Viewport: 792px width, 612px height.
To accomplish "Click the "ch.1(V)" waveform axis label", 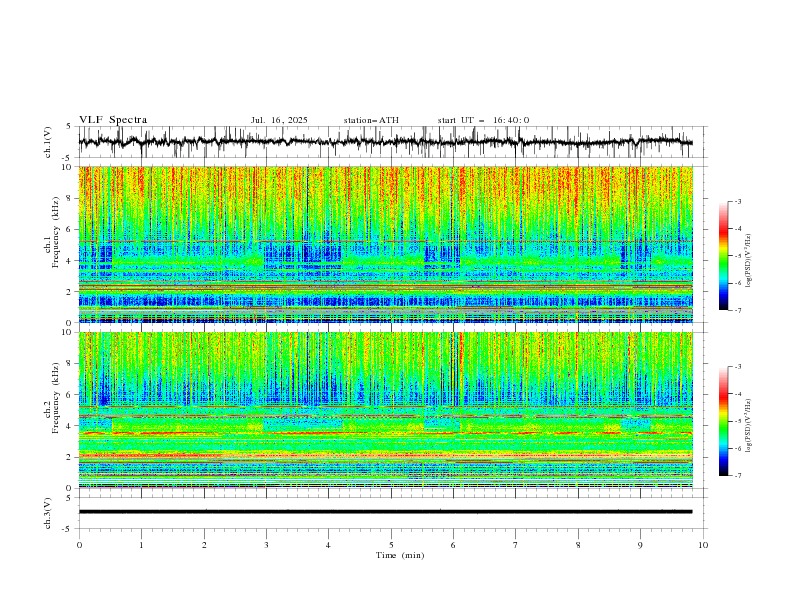I will click(48, 142).
